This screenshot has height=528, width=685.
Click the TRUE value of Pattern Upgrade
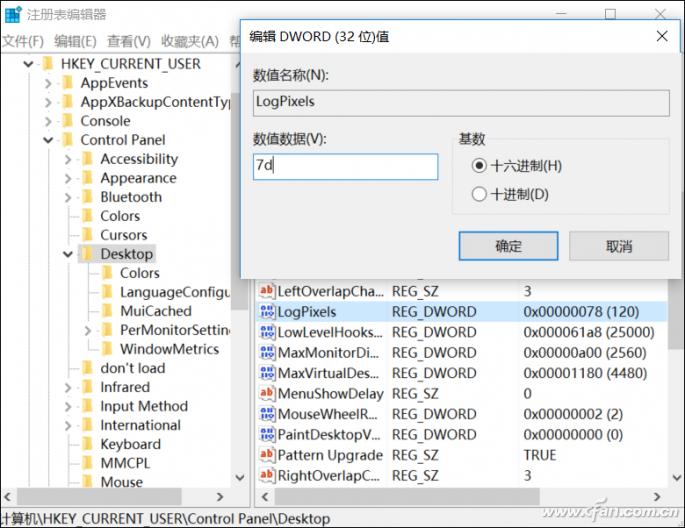click(540, 455)
